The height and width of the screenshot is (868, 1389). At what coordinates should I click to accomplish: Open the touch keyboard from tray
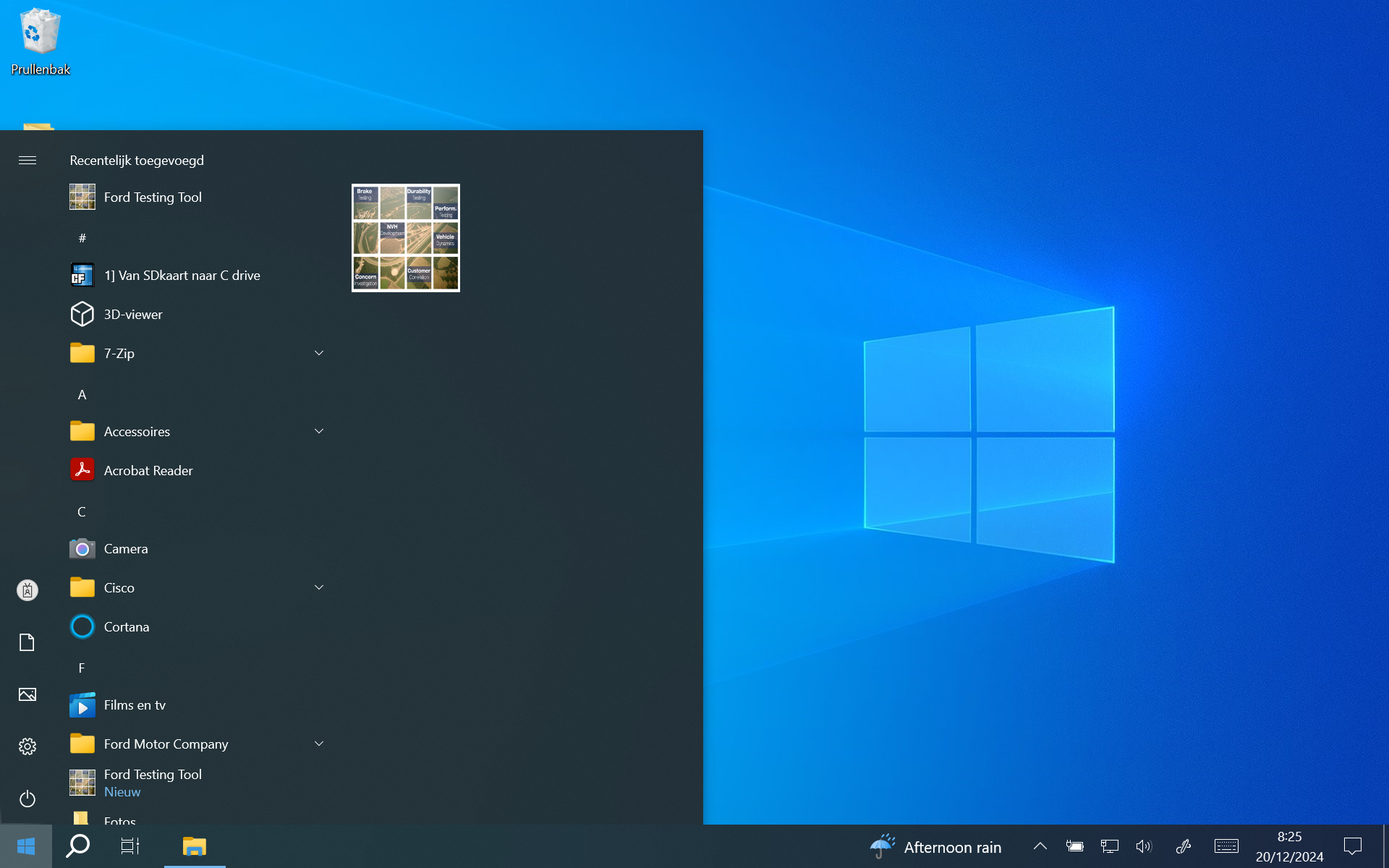pyautogui.click(x=1226, y=846)
